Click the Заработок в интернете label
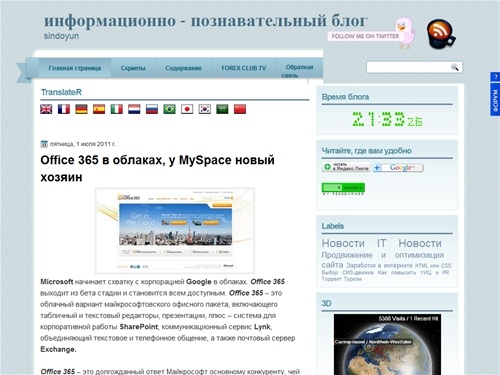The height and width of the screenshot is (375, 500). click(379, 266)
